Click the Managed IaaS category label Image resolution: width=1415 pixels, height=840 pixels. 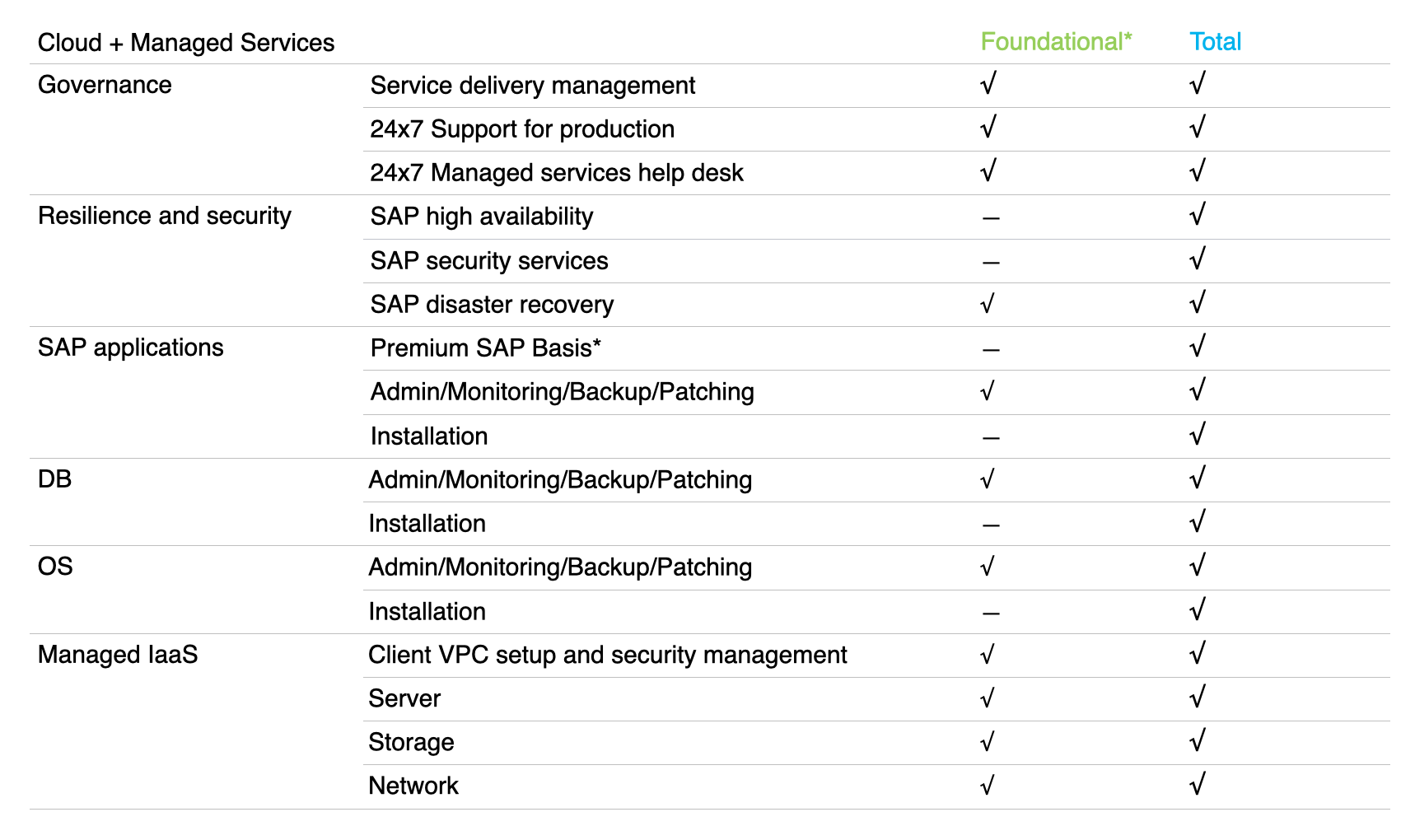[118, 655]
